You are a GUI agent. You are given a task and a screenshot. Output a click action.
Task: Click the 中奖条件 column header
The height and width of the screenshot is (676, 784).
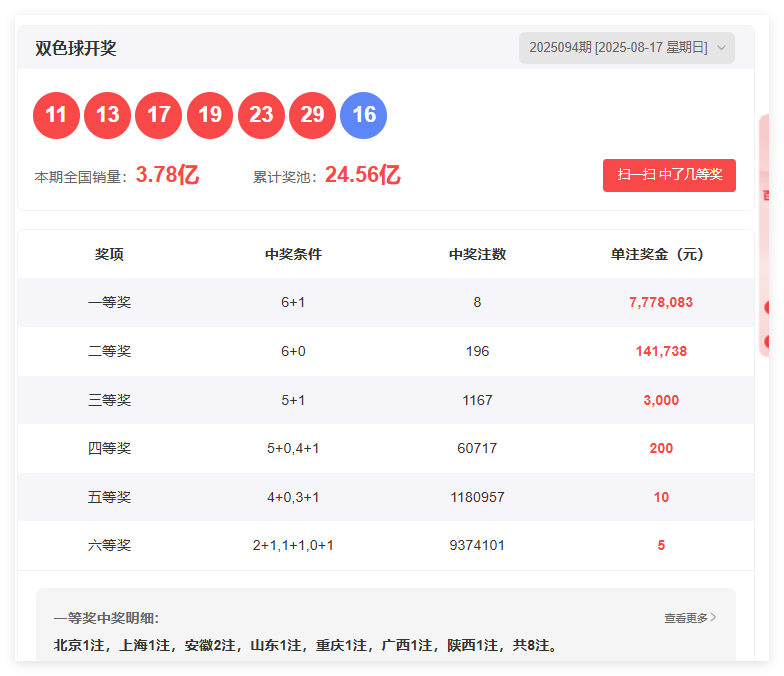click(294, 254)
